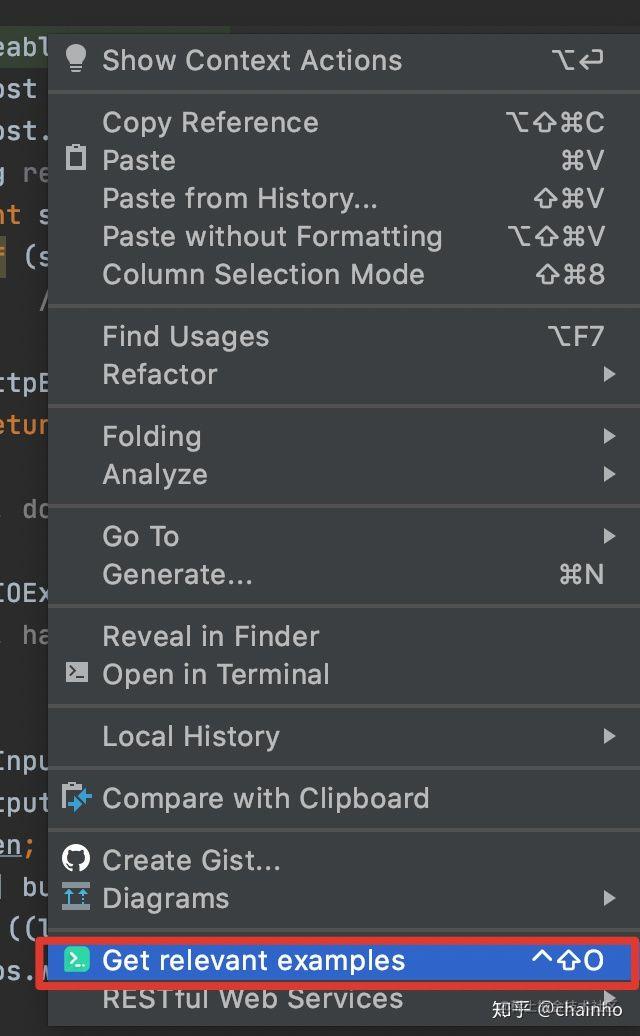The height and width of the screenshot is (1036, 640).
Task: Expand the Go To submenu arrow
Action: click(609, 536)
